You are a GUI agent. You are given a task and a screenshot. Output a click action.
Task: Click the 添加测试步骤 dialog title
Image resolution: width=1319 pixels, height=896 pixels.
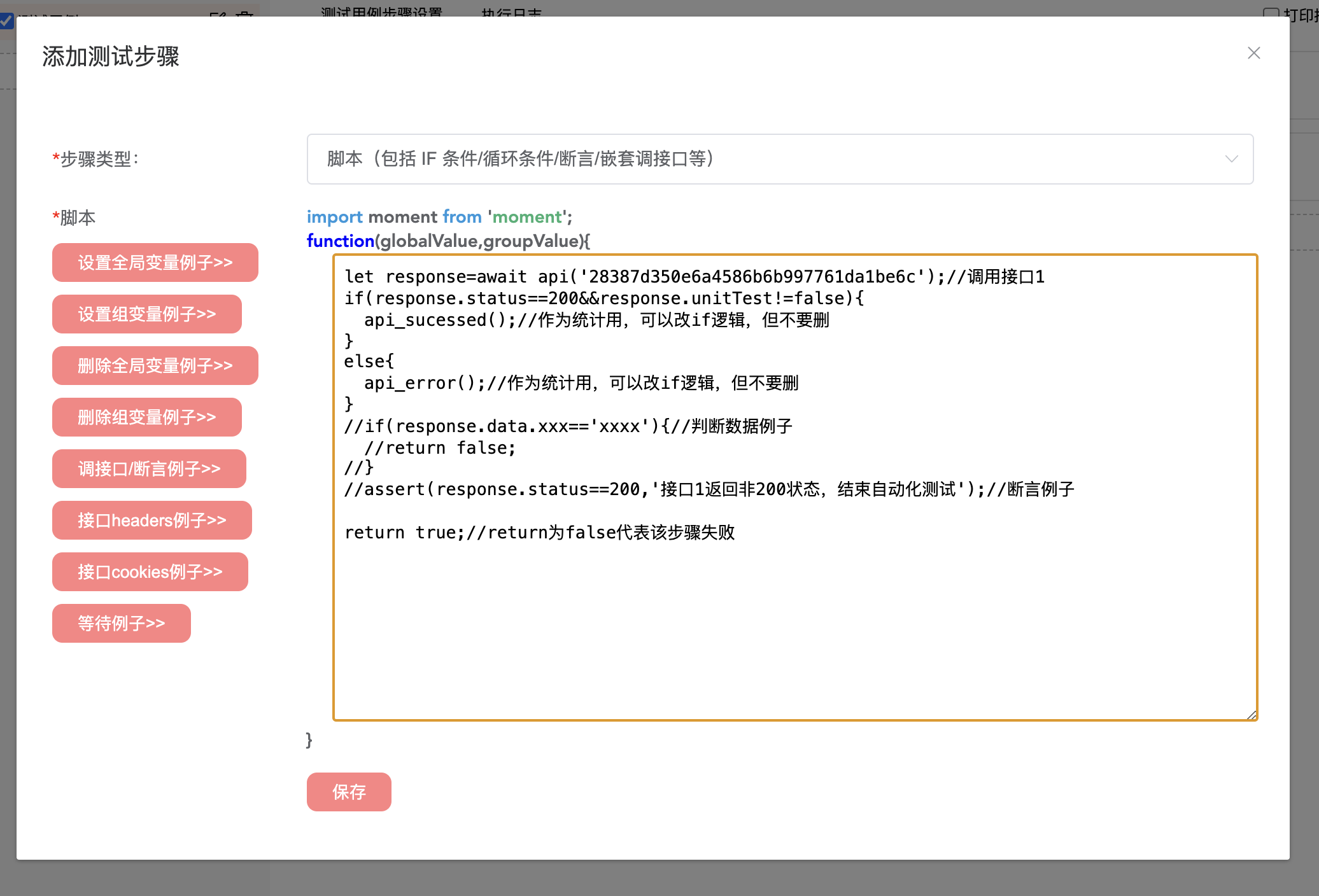tap(111, 56)
